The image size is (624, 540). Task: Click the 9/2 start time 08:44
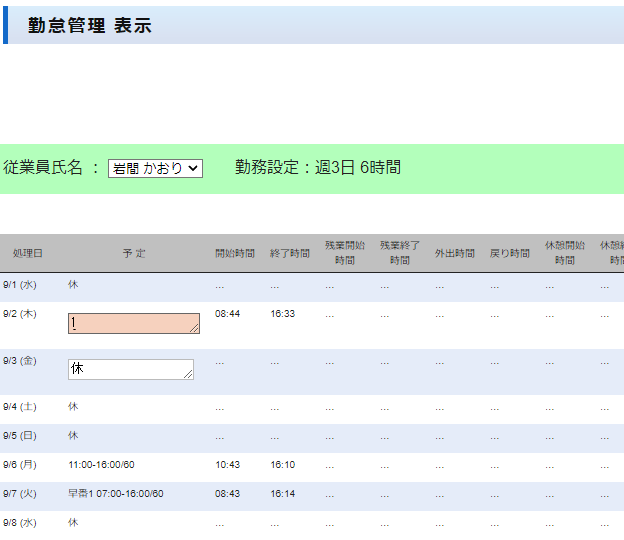coord(227,314)
